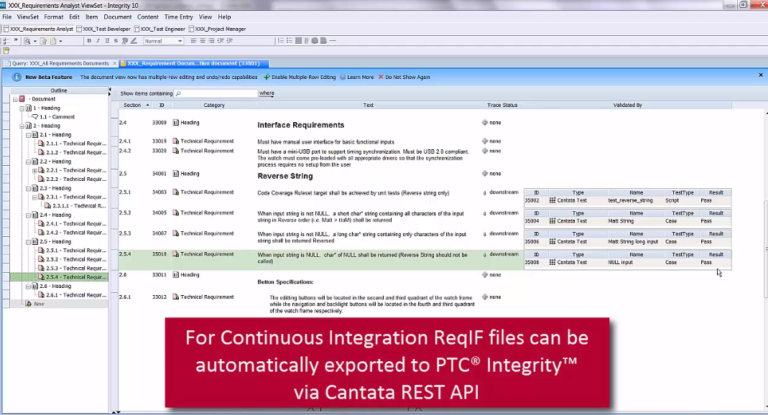Viewport: 768px width, 415px height.
Task: Click the Trace Status column header
Action: tap(502, 105)
